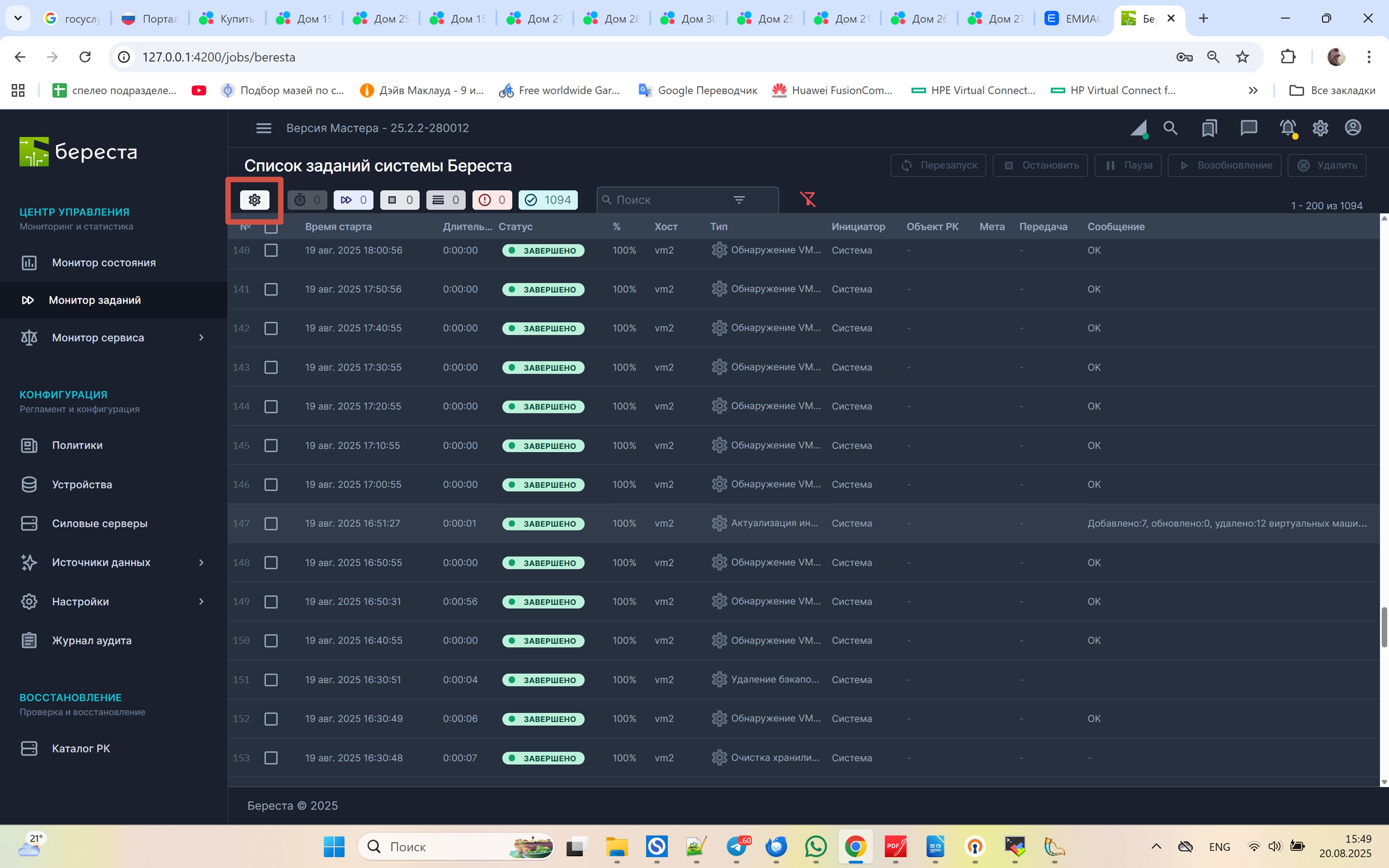Screen dimensions: 1389x868
Task: Open the notifications bell icon
Action: (1287, 128)
